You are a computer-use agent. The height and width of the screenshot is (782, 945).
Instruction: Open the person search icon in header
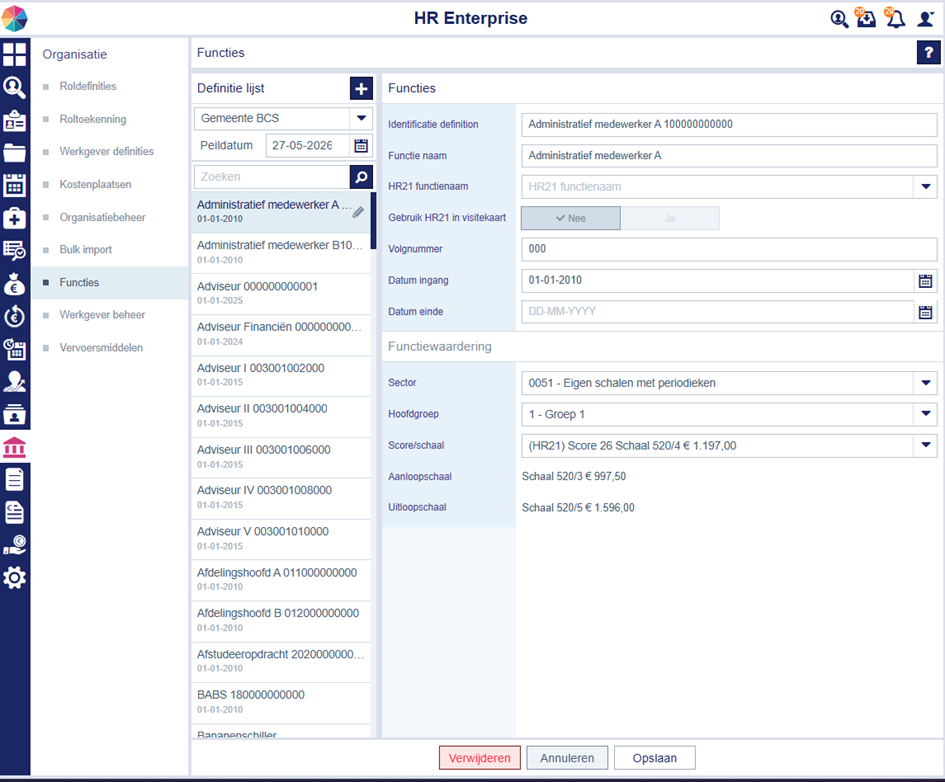pos(839,19)
